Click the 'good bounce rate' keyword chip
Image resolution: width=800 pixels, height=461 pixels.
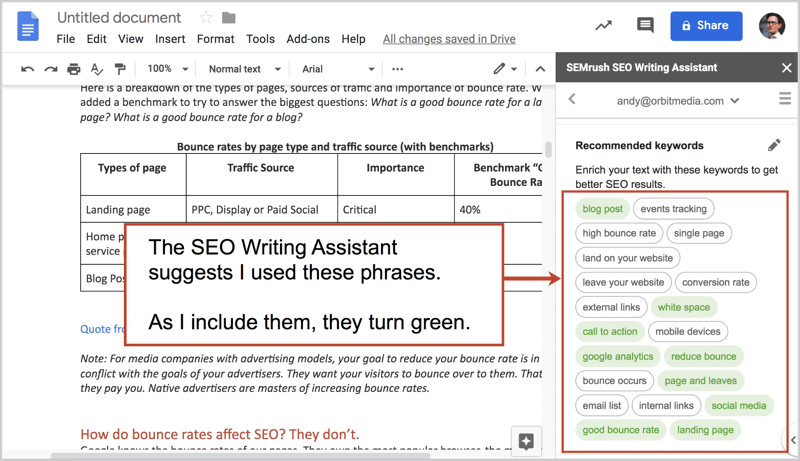pos(620,430)
